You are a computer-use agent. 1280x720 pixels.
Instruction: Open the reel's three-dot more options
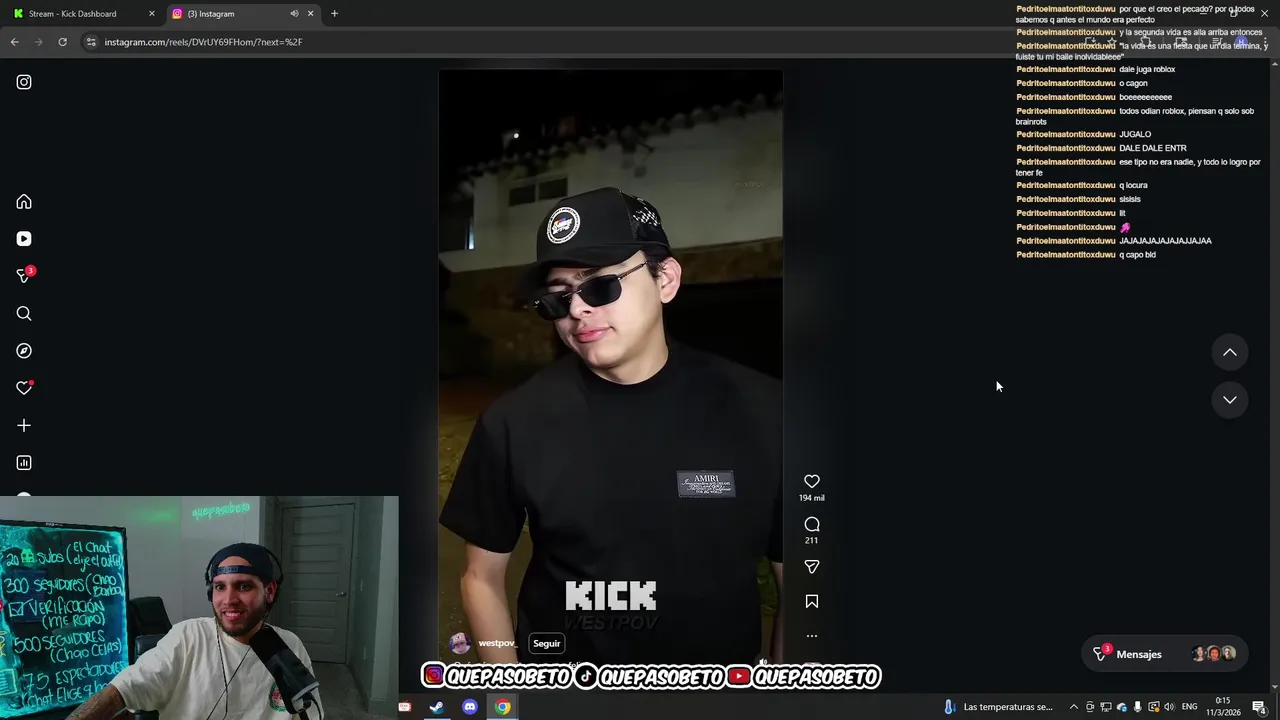(x=812, y=636)
